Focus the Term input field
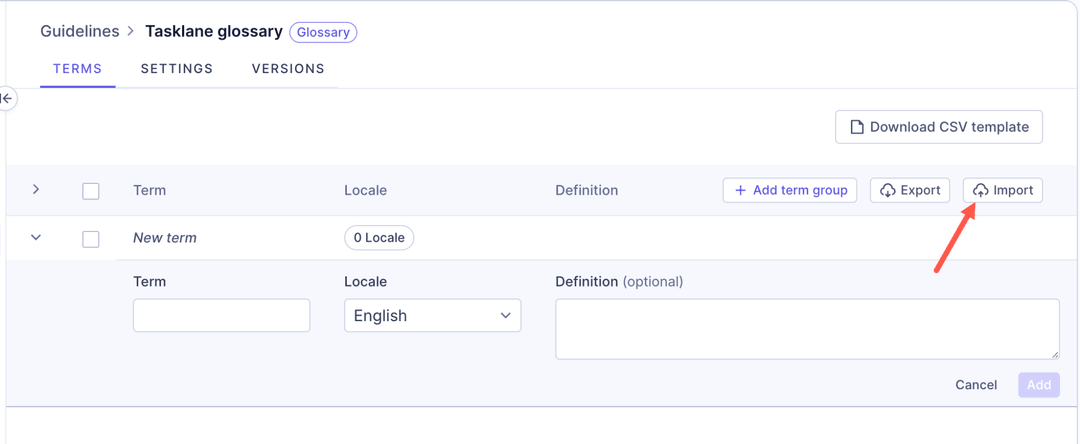1080x444 pixels. (222, 315)
